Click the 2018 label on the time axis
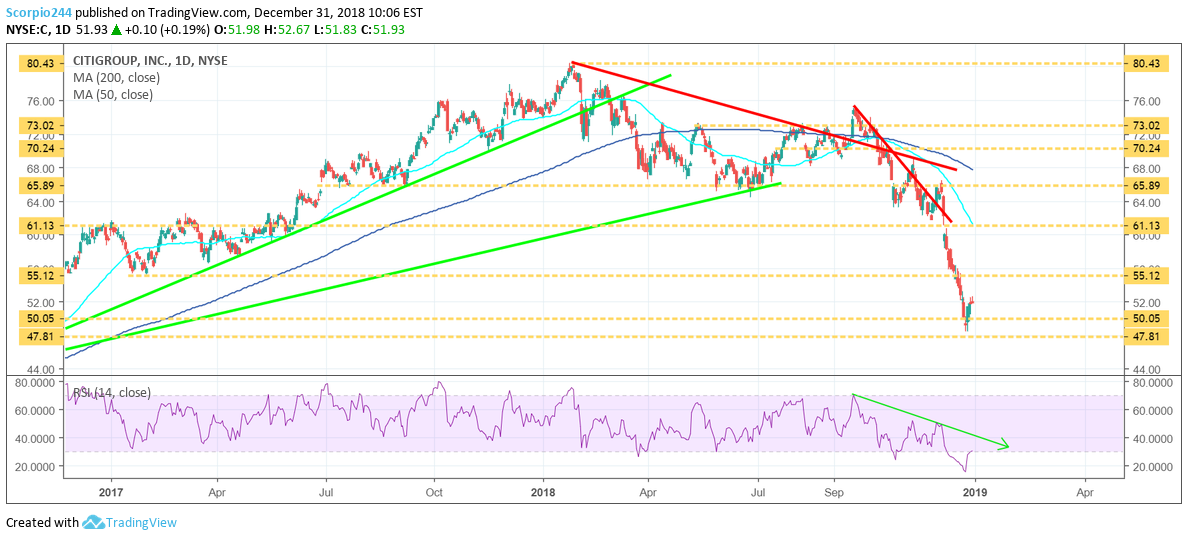This screenshot has width=1188, height=540. click(x=543, y=492)
